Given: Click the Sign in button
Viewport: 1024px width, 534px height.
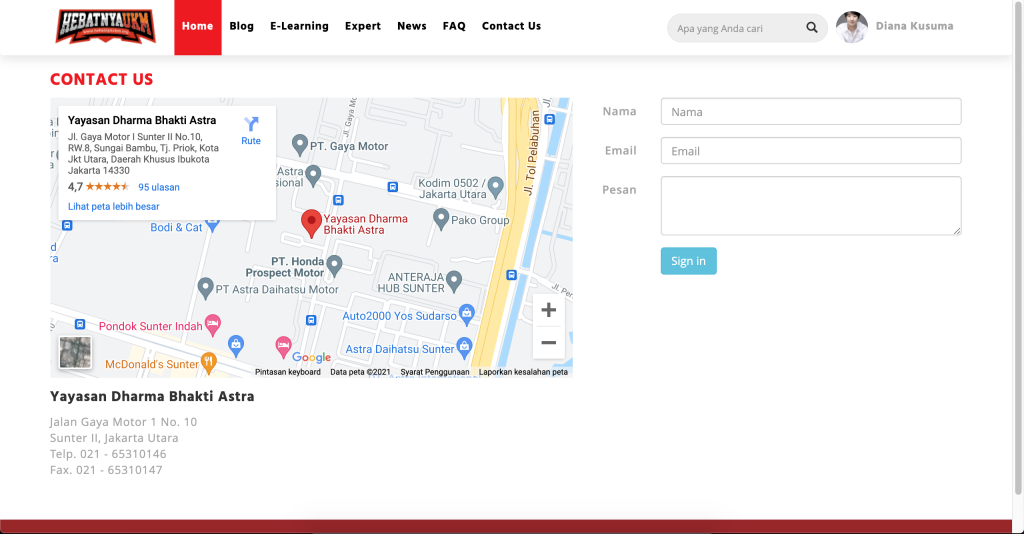Looking at the screenshot, I should tap(688, 261).
